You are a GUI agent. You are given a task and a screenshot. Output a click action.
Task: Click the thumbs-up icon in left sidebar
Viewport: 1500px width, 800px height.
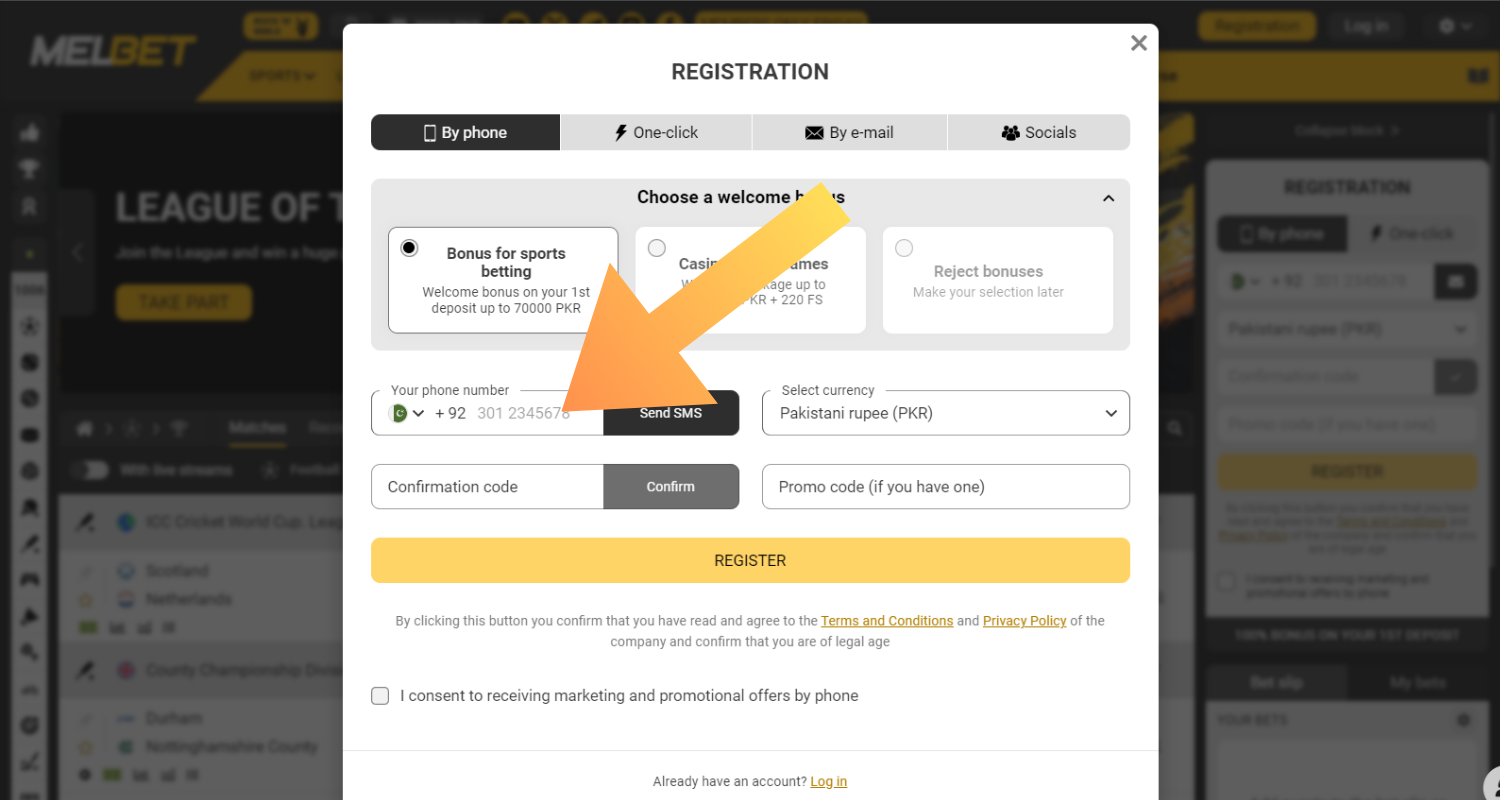(x=29, y=132)
